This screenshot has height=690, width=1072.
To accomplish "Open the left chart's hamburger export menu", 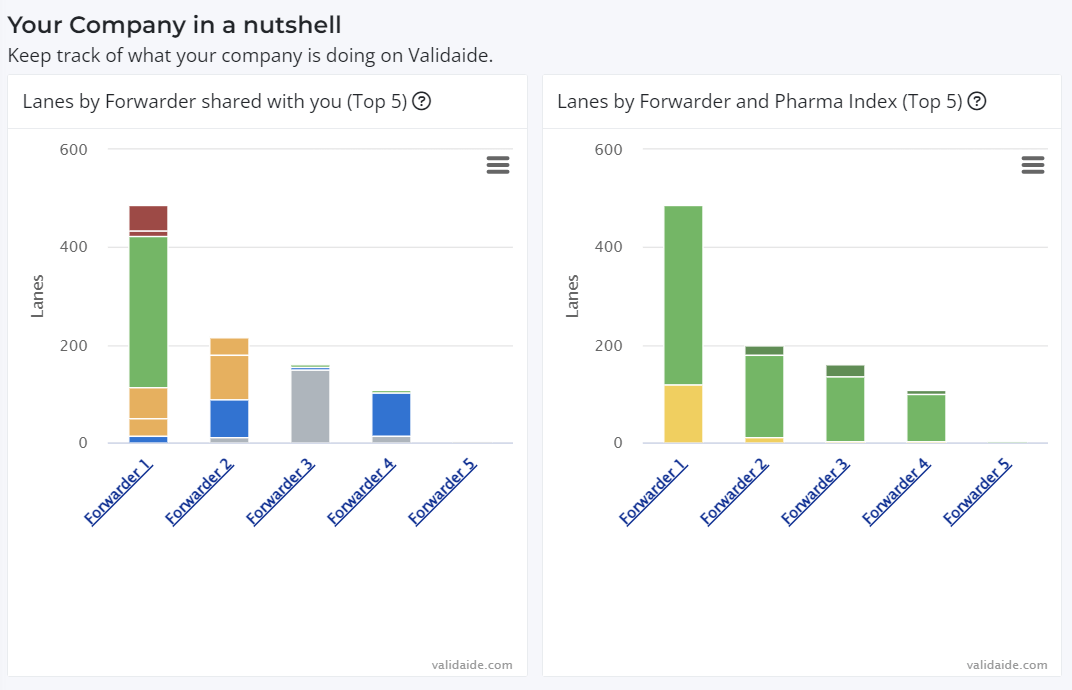I will [498, 164].
